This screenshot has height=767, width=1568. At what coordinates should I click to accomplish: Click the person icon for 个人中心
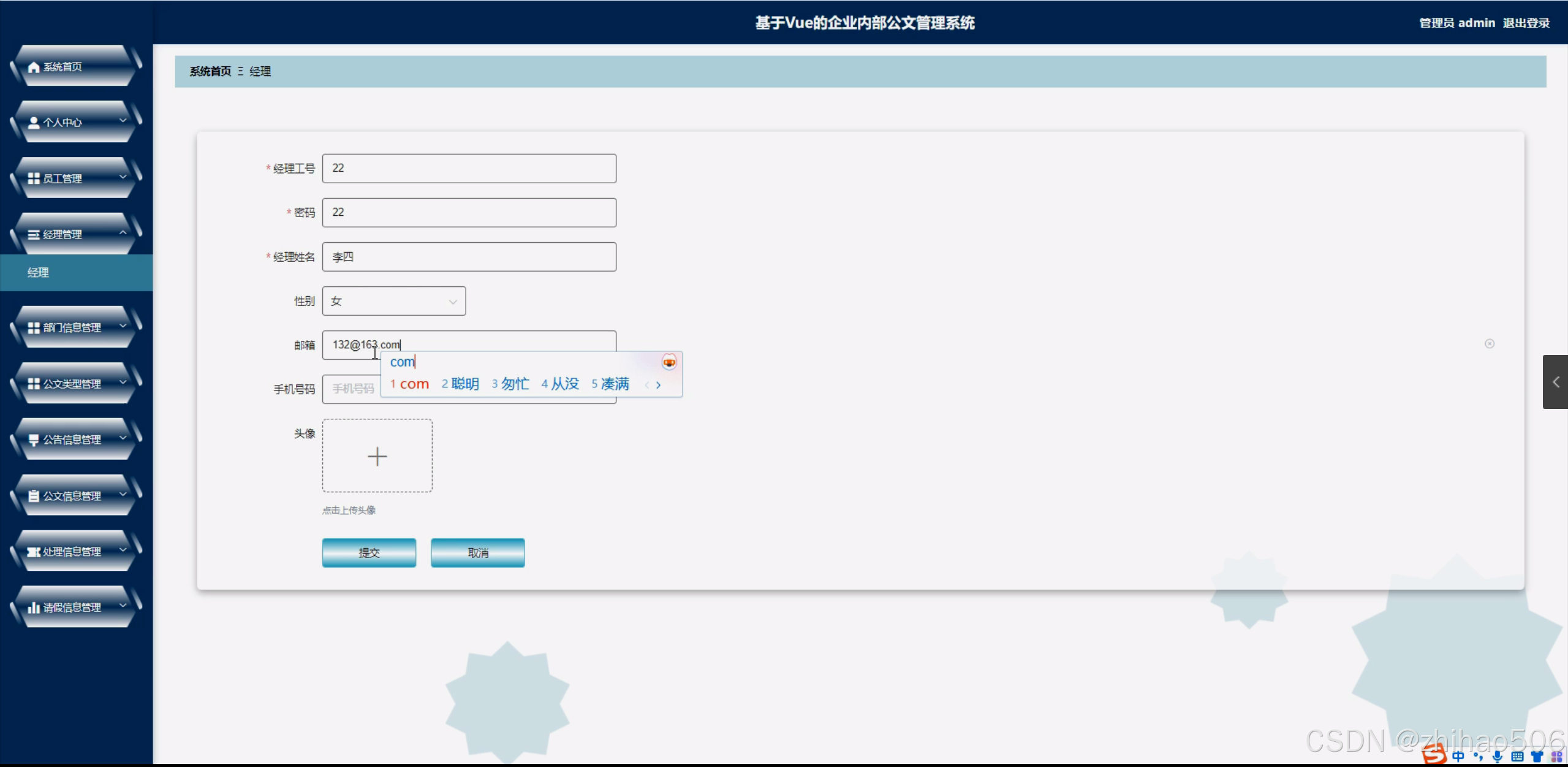click(x=34, y=123)
